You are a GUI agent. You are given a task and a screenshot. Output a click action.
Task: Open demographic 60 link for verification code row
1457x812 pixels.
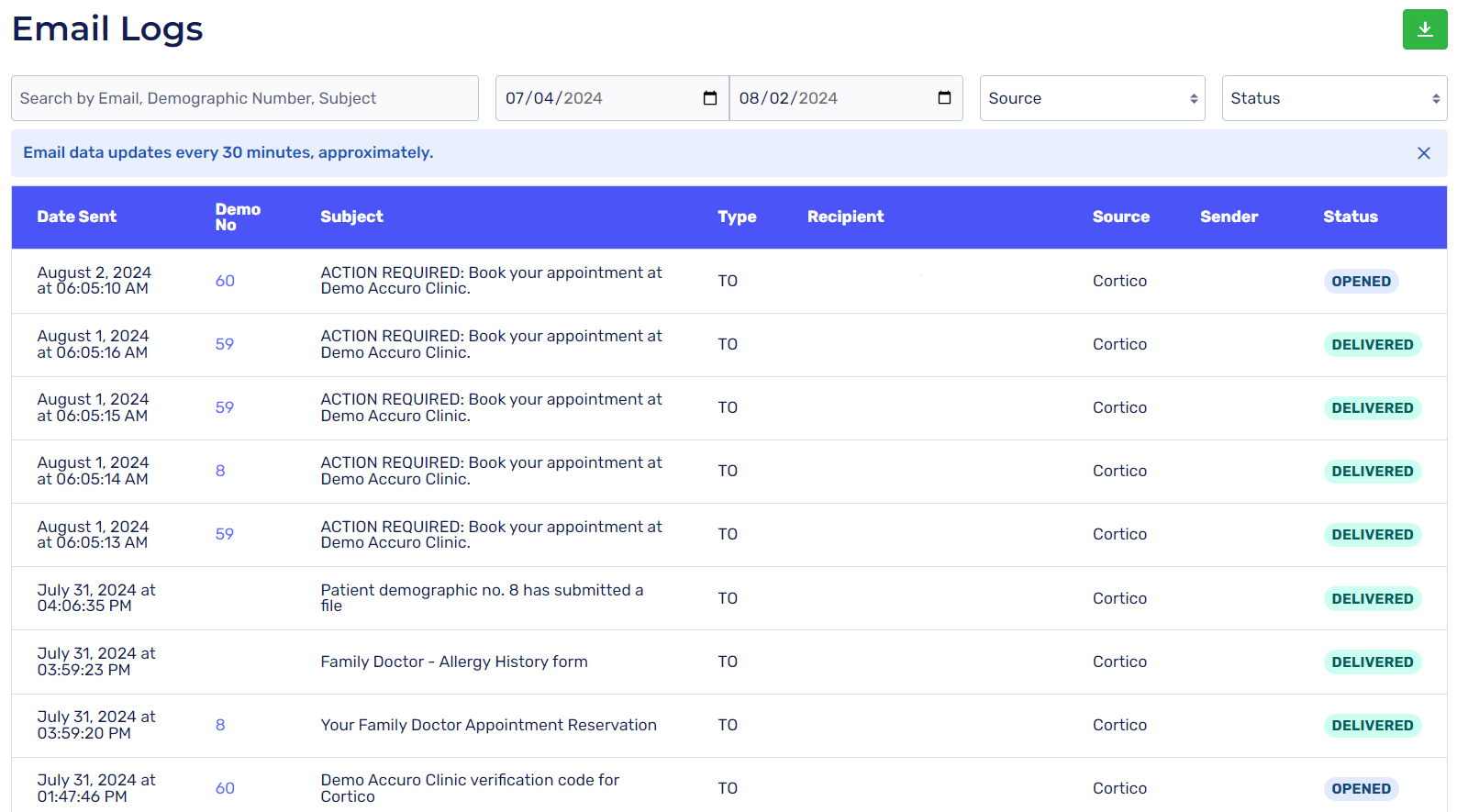click(225, 788)
